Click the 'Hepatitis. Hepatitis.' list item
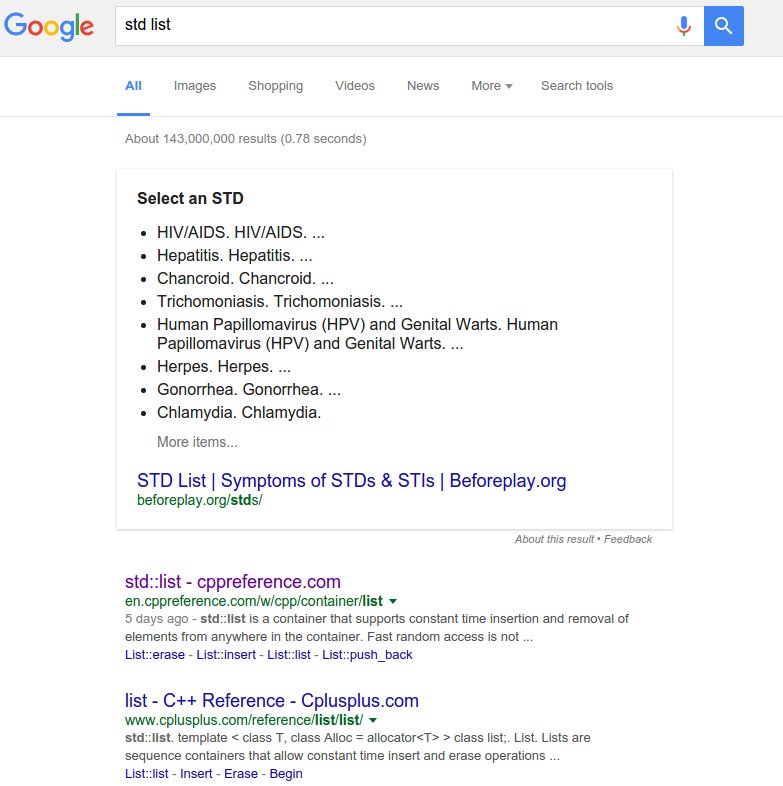Viewport: 783px width, 786px height. click(x=235, y=256)
